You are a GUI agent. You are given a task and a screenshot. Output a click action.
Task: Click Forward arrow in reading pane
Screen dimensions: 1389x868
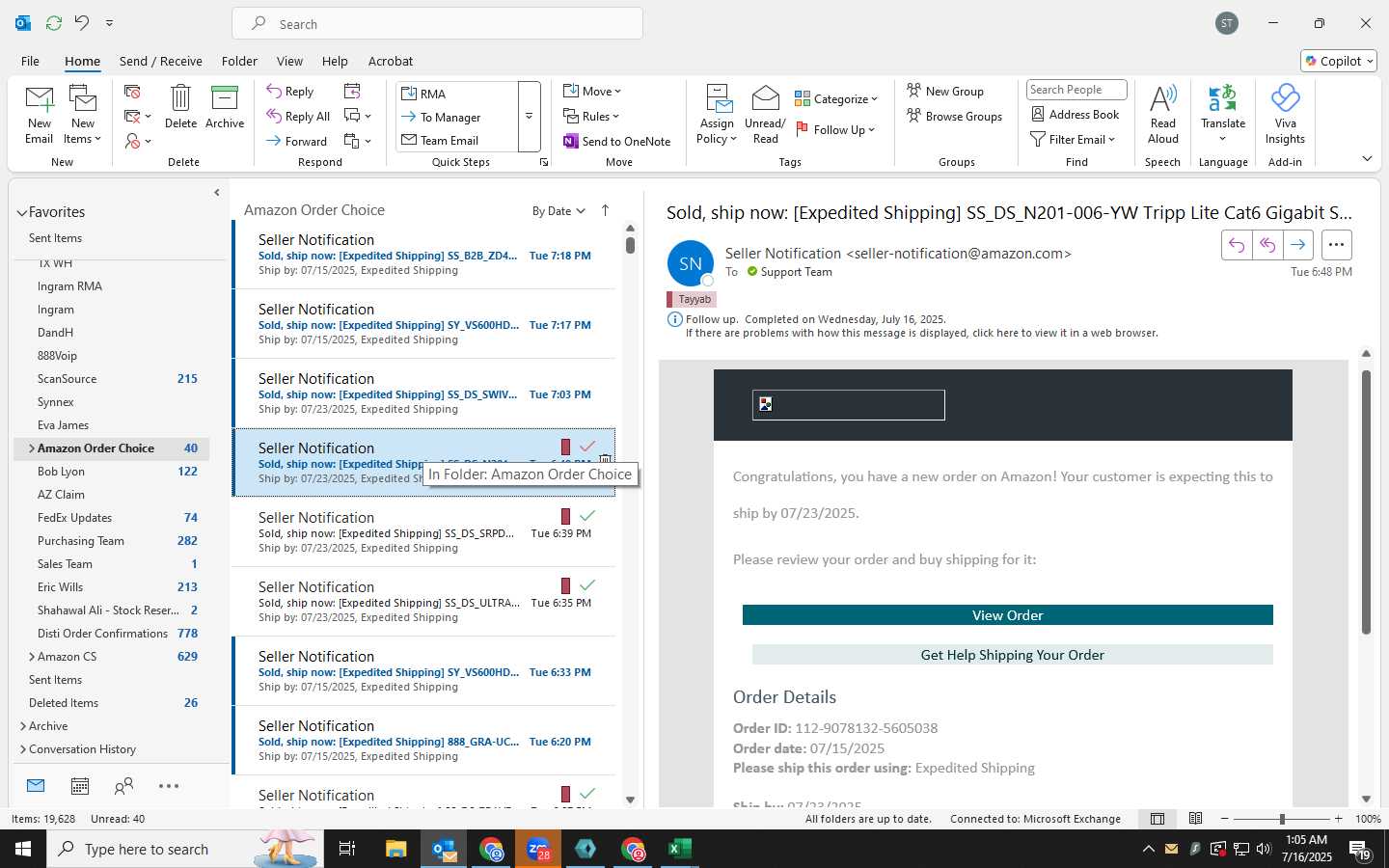[1298, 245]
